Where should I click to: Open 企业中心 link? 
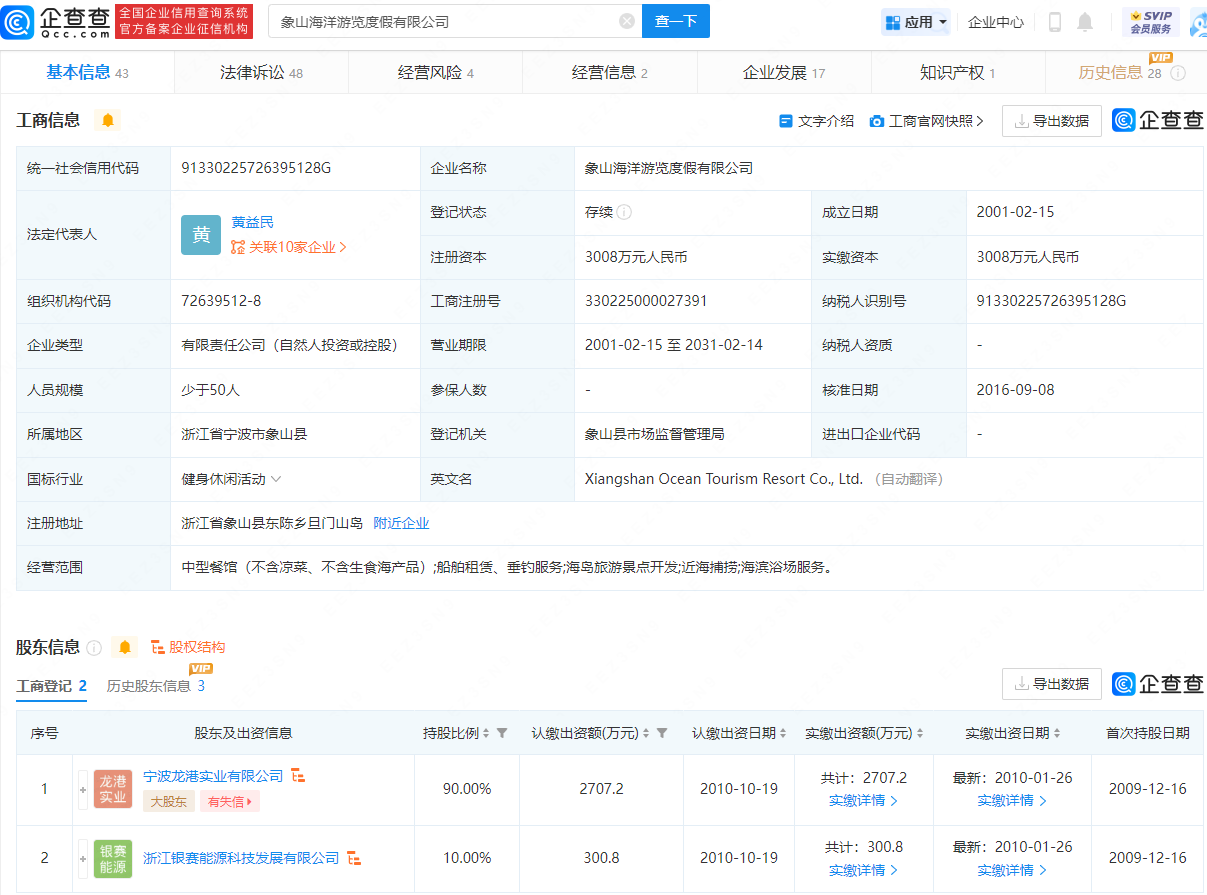point(996,22)
